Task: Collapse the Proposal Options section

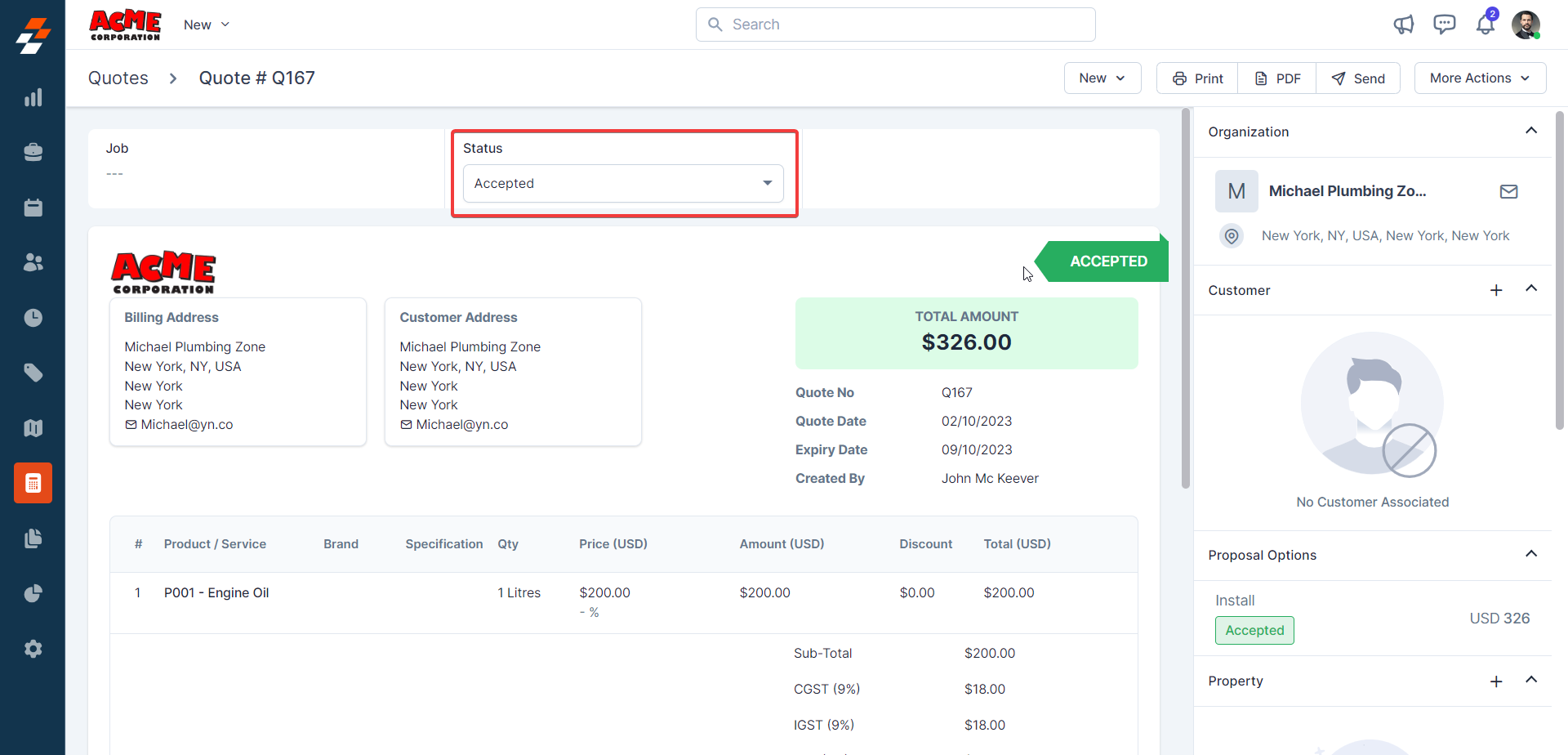Action: [x=1530, y=554]
